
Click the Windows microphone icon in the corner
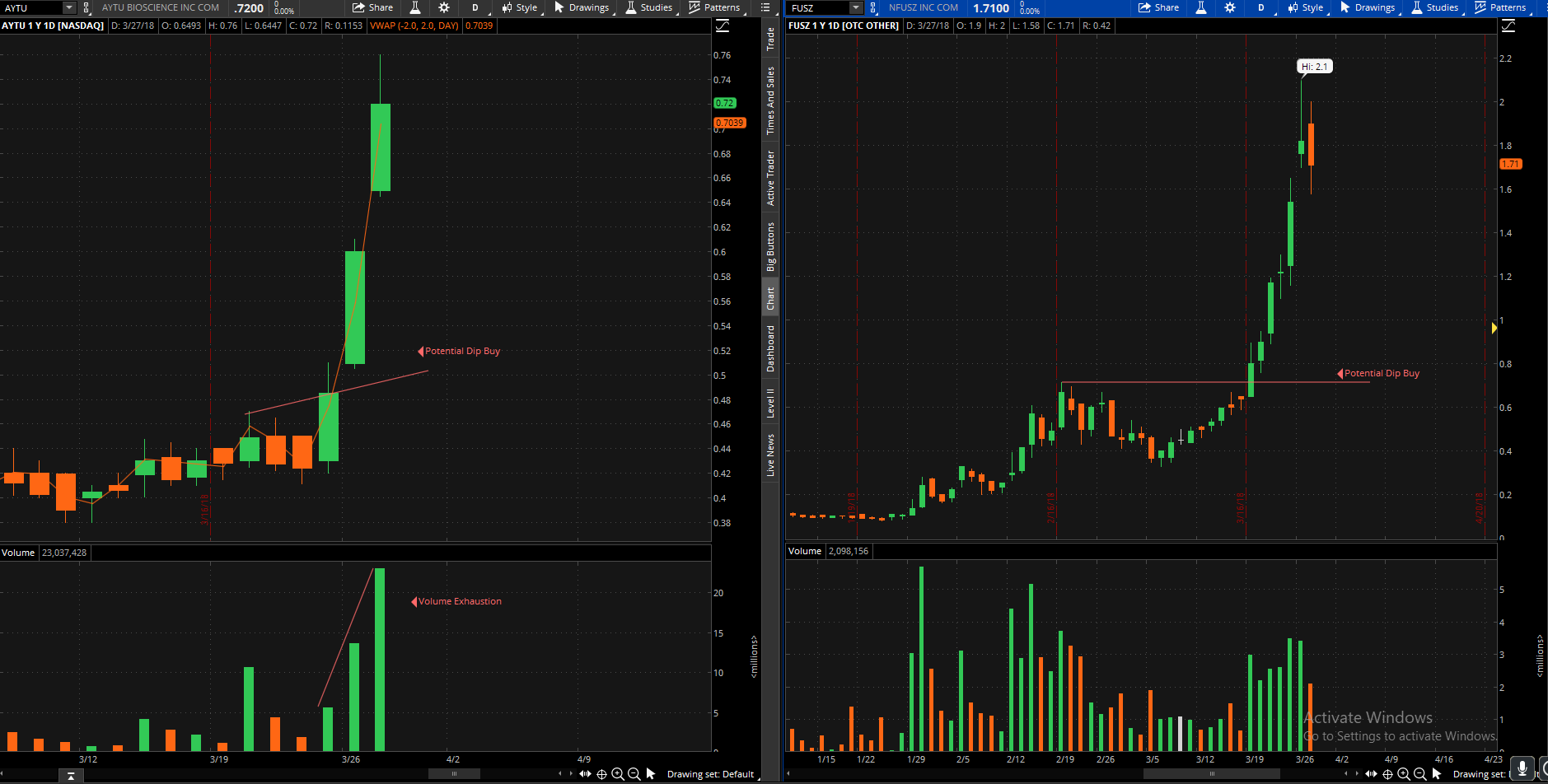1522,768
